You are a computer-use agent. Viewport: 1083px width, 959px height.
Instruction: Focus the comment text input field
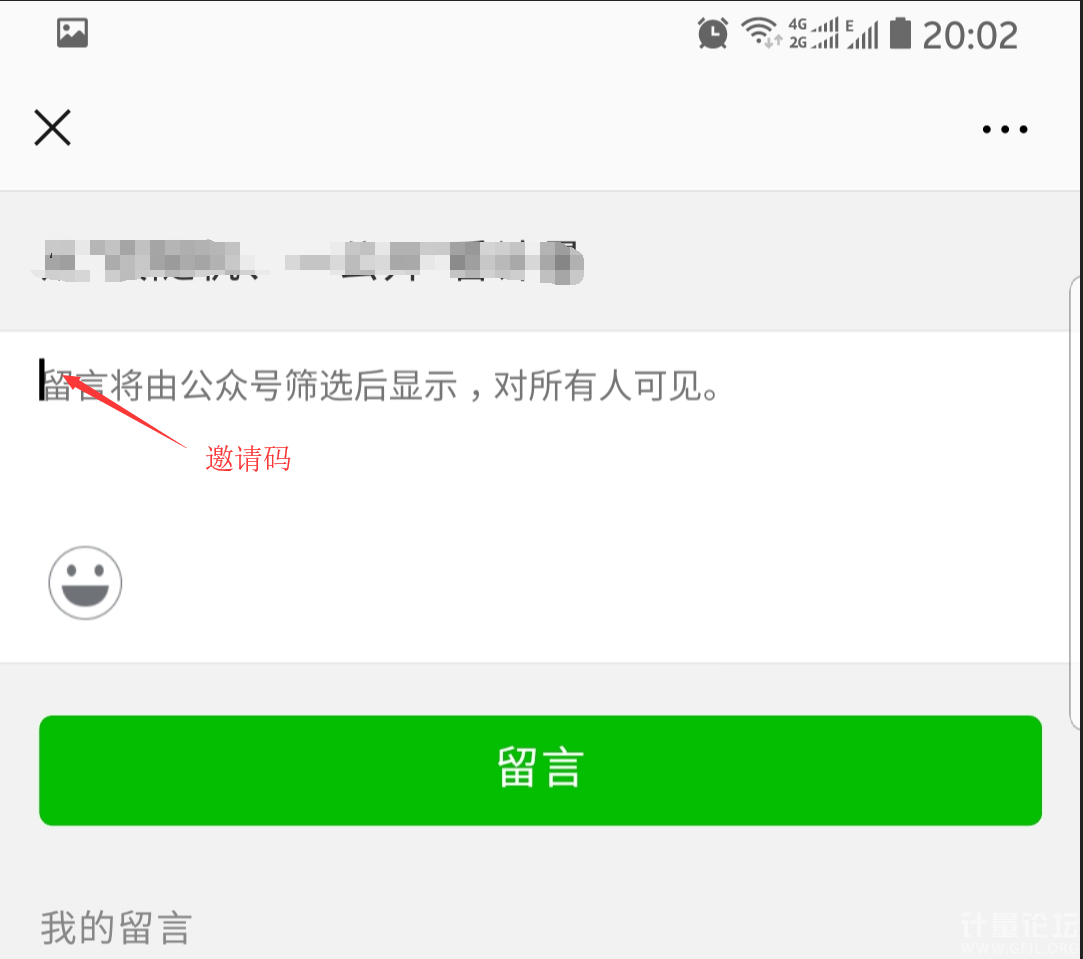point(539,442)
